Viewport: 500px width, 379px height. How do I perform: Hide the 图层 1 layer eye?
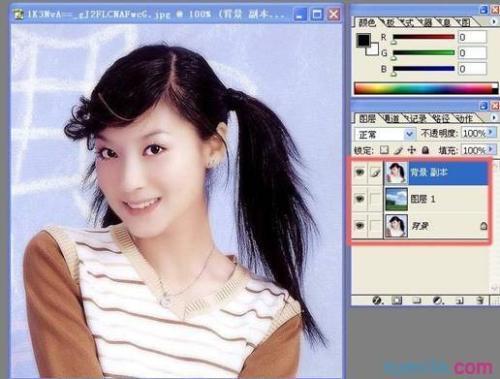[360, 199]
